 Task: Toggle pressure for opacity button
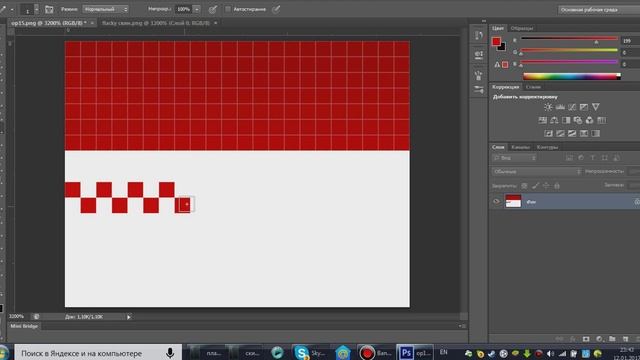point(213,9)
